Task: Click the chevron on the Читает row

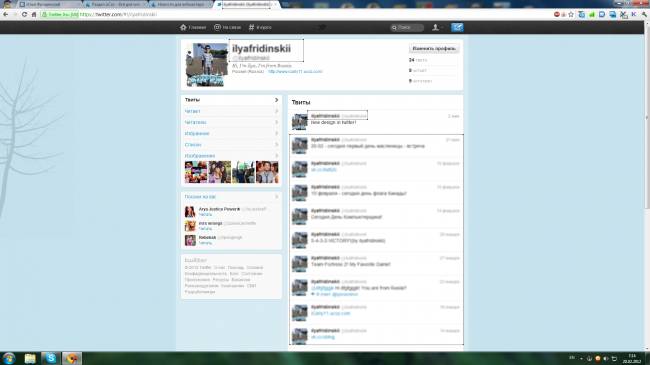Action: coord(276,111)
